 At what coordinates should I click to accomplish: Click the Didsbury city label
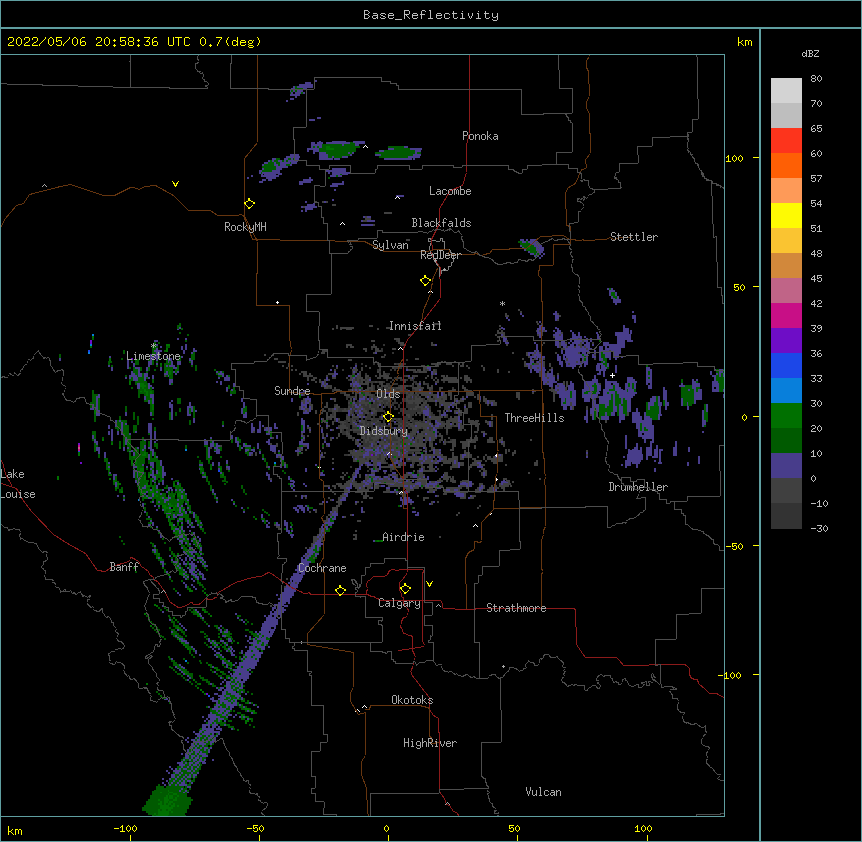coord(384,431)
